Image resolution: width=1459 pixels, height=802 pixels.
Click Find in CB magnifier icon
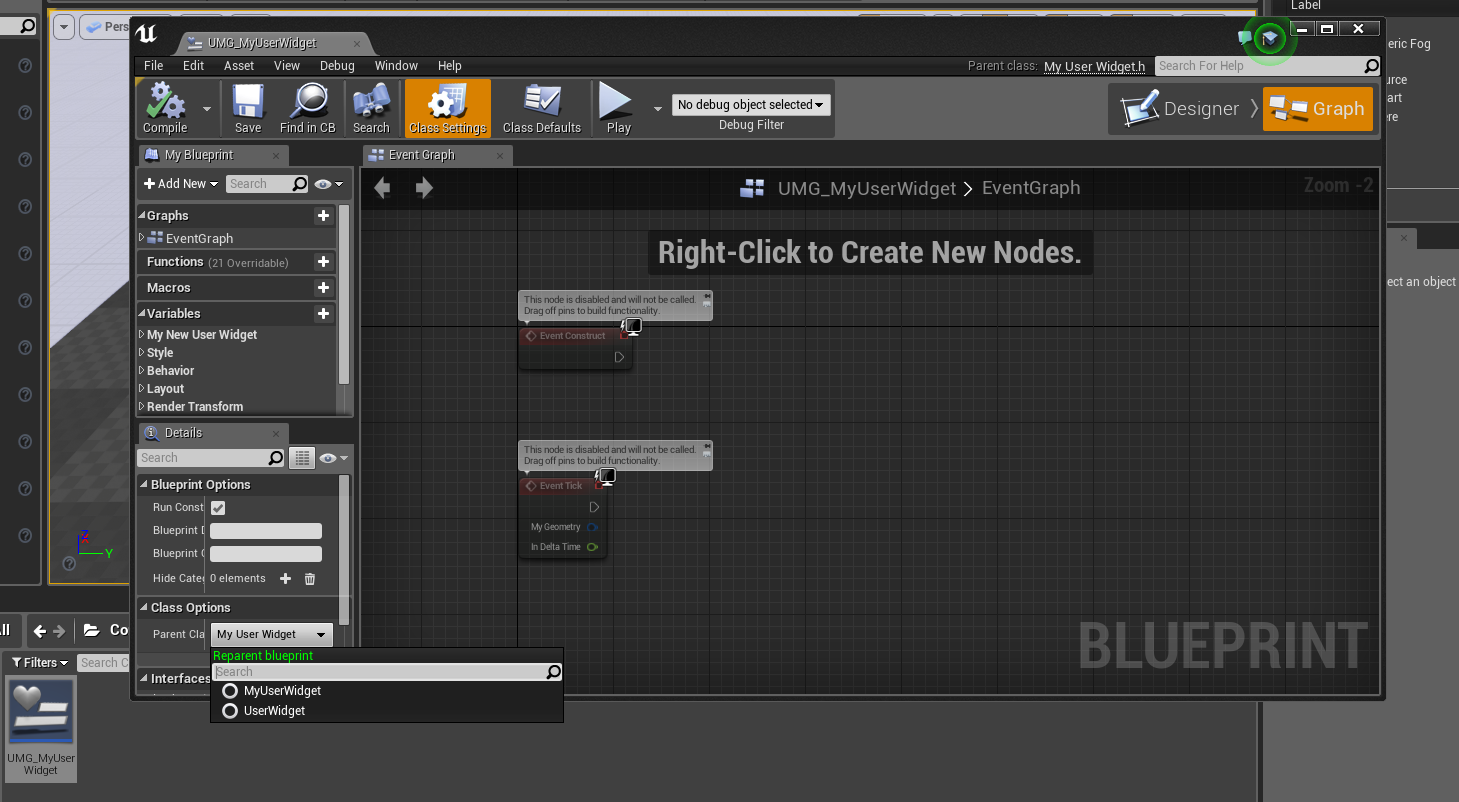pyautogui.click(x=307, y=108)
